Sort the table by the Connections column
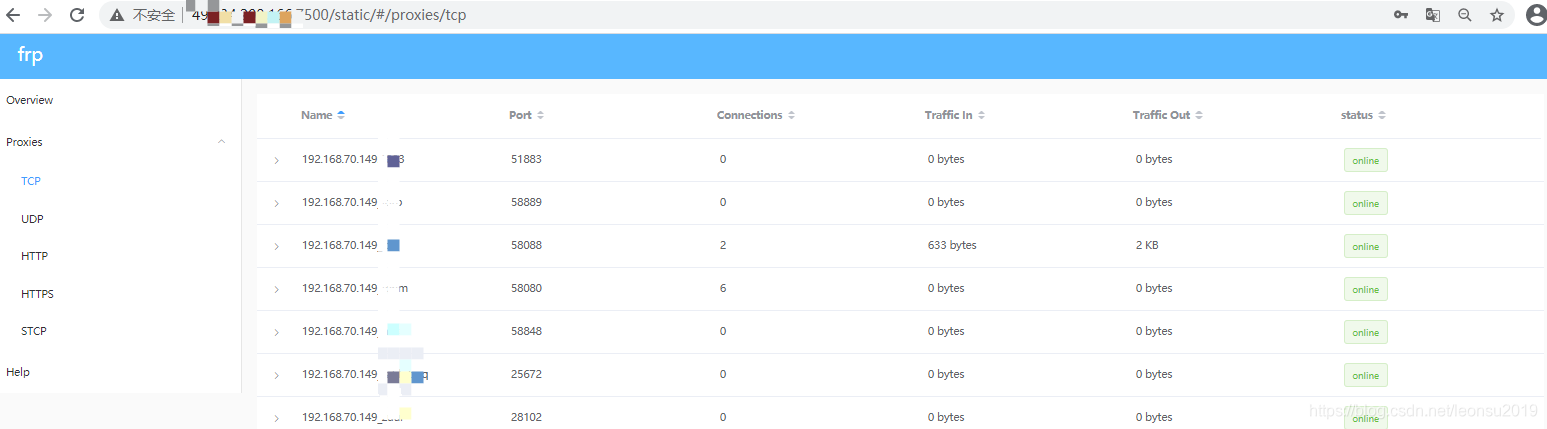The image size is (1547, 429). pyautogui.click(x=756, y=115)
